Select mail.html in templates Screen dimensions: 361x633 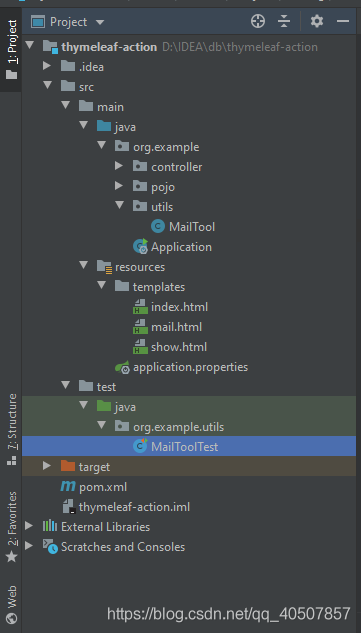(x=167, y=327)
